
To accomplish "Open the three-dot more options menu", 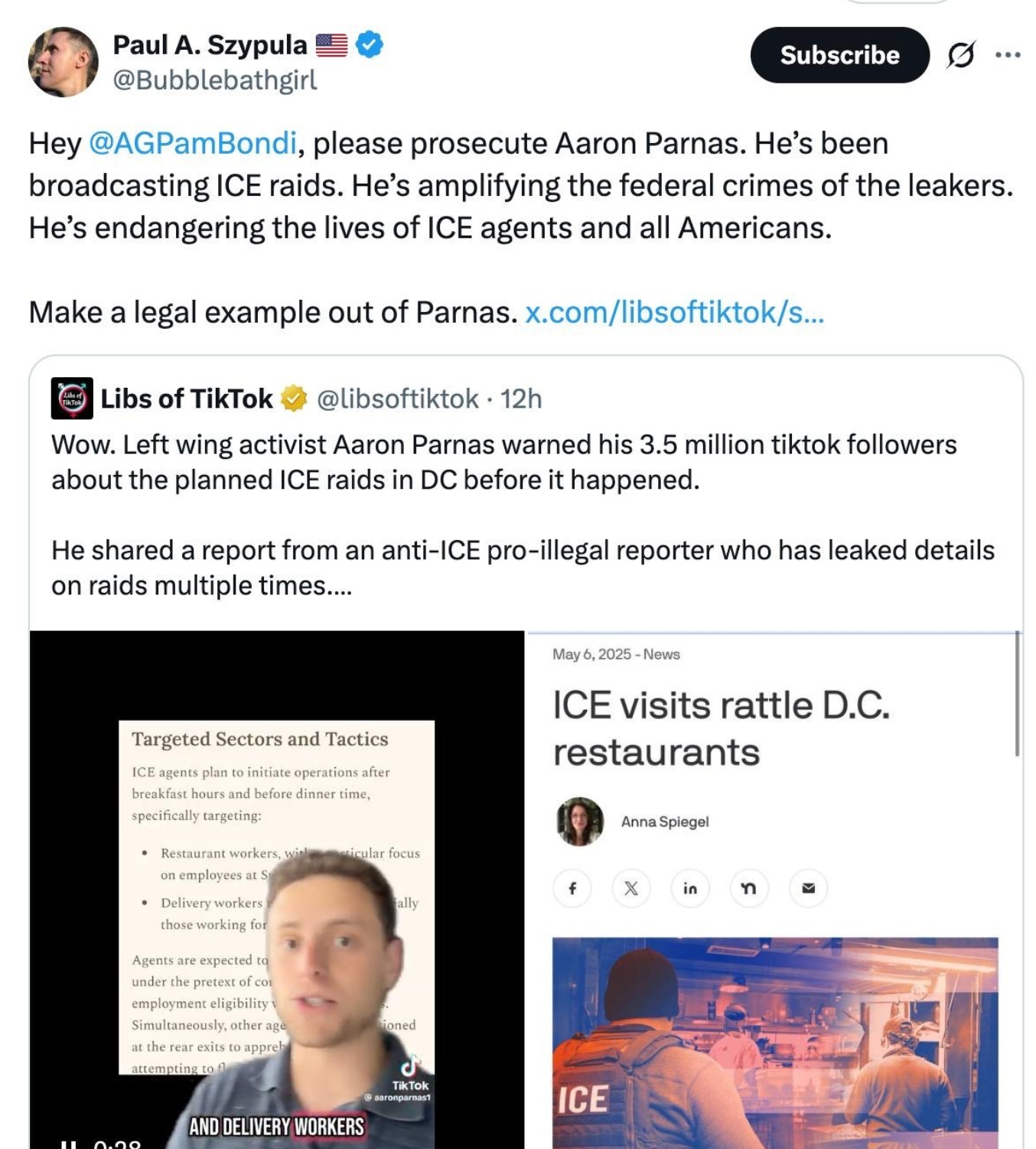I will [1008, 55].
